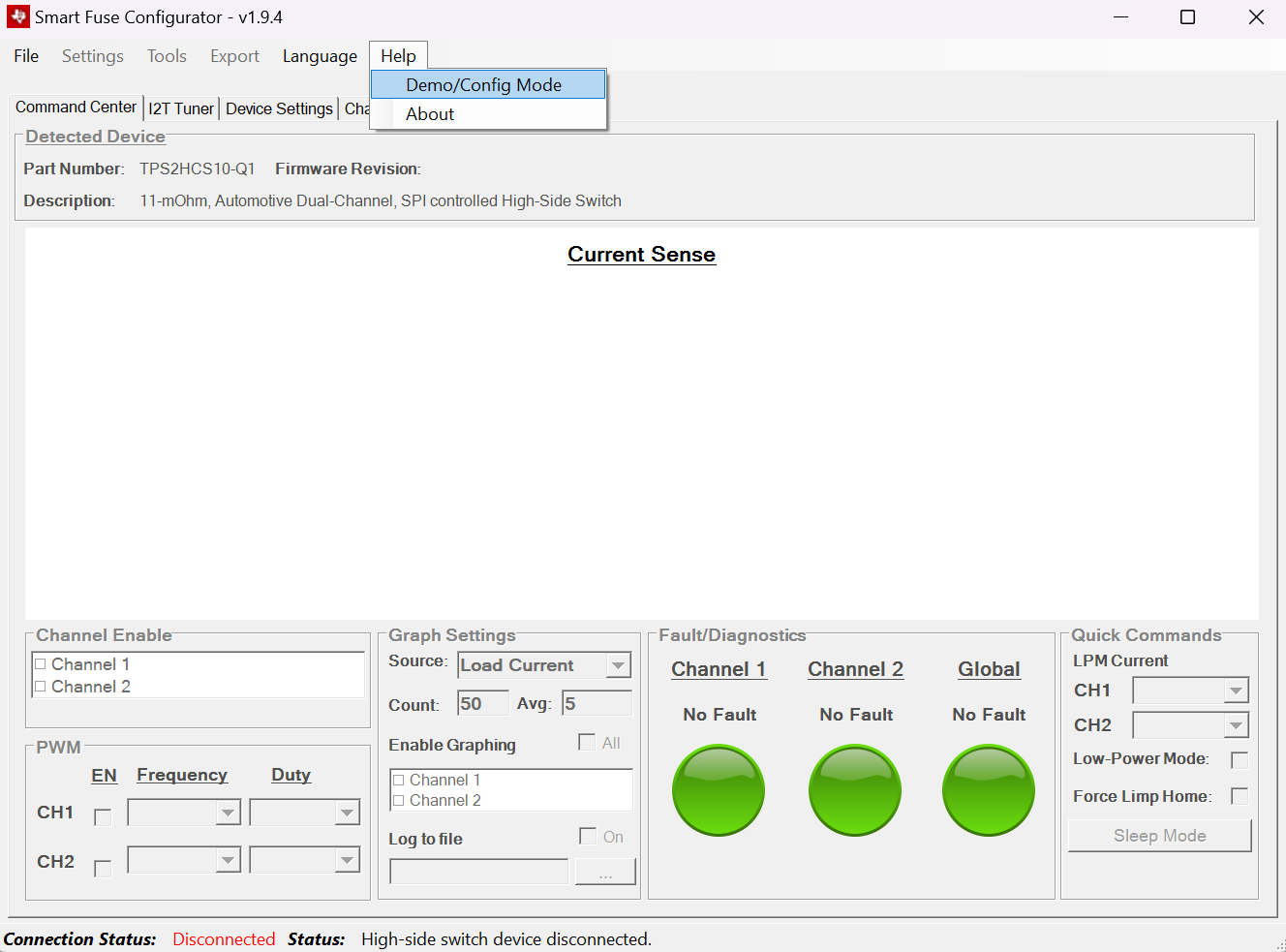Image resolution: width=1286 pixels, height=952 pixels.
Task: Check Channel 1 under Enable Graphing
Action: (399, 781)
